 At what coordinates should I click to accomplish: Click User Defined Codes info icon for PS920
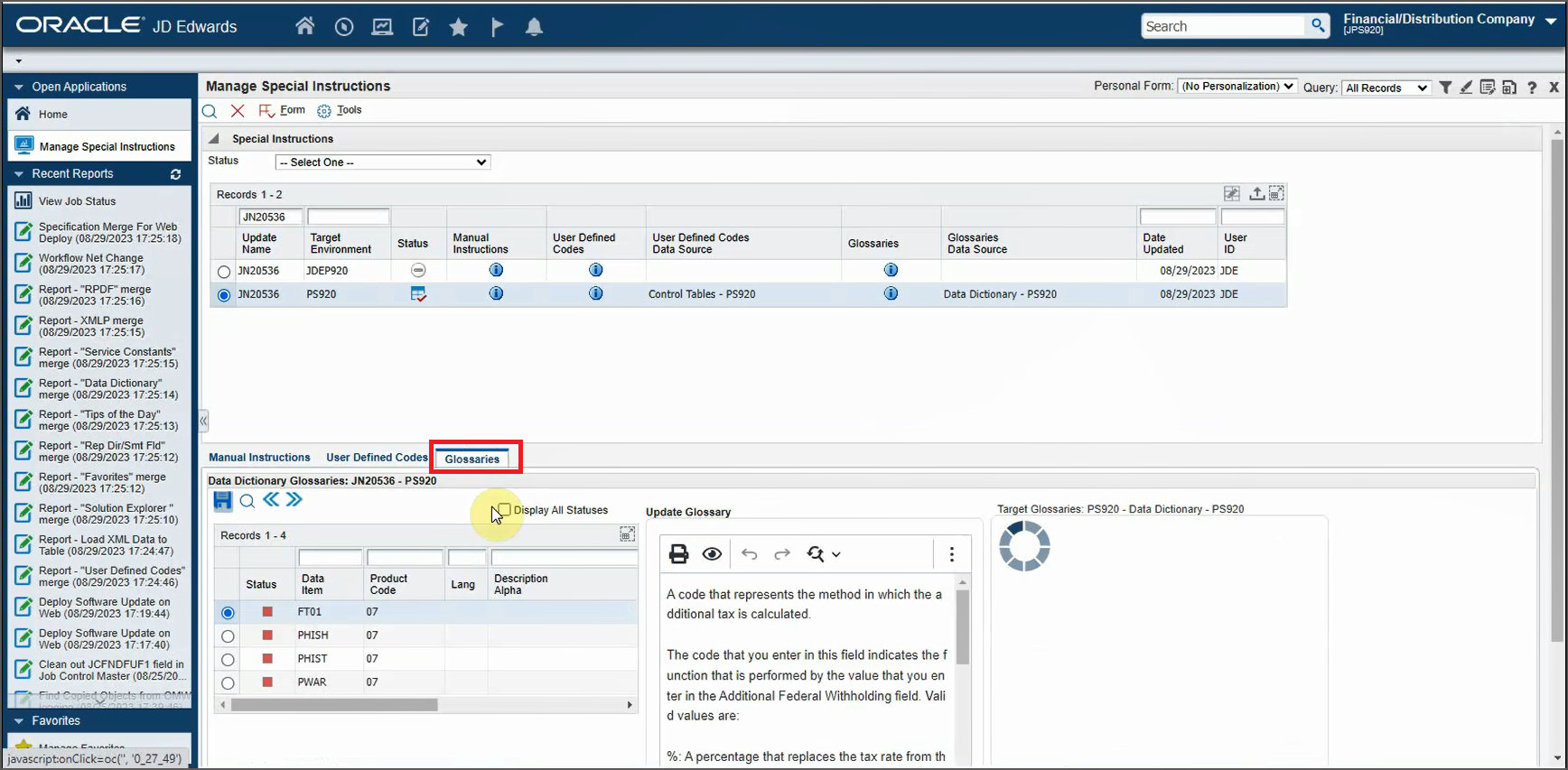pyautogui.click(x=595, y=293)
